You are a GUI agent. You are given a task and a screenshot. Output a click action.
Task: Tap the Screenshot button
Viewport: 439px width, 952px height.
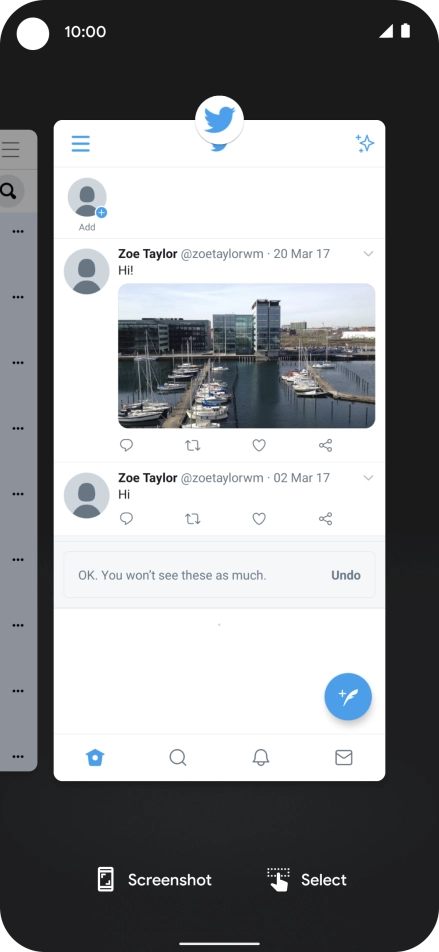tap(155, 879)
